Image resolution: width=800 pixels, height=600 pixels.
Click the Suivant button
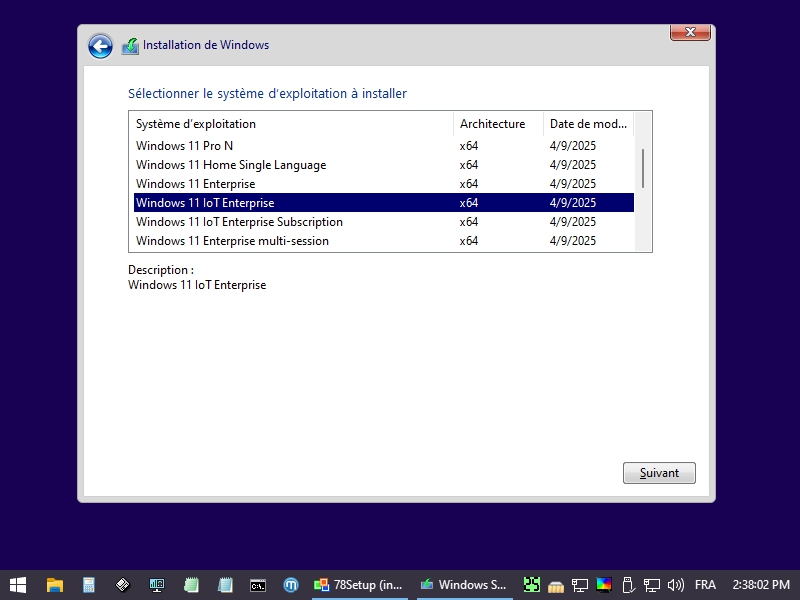(659, 473)
